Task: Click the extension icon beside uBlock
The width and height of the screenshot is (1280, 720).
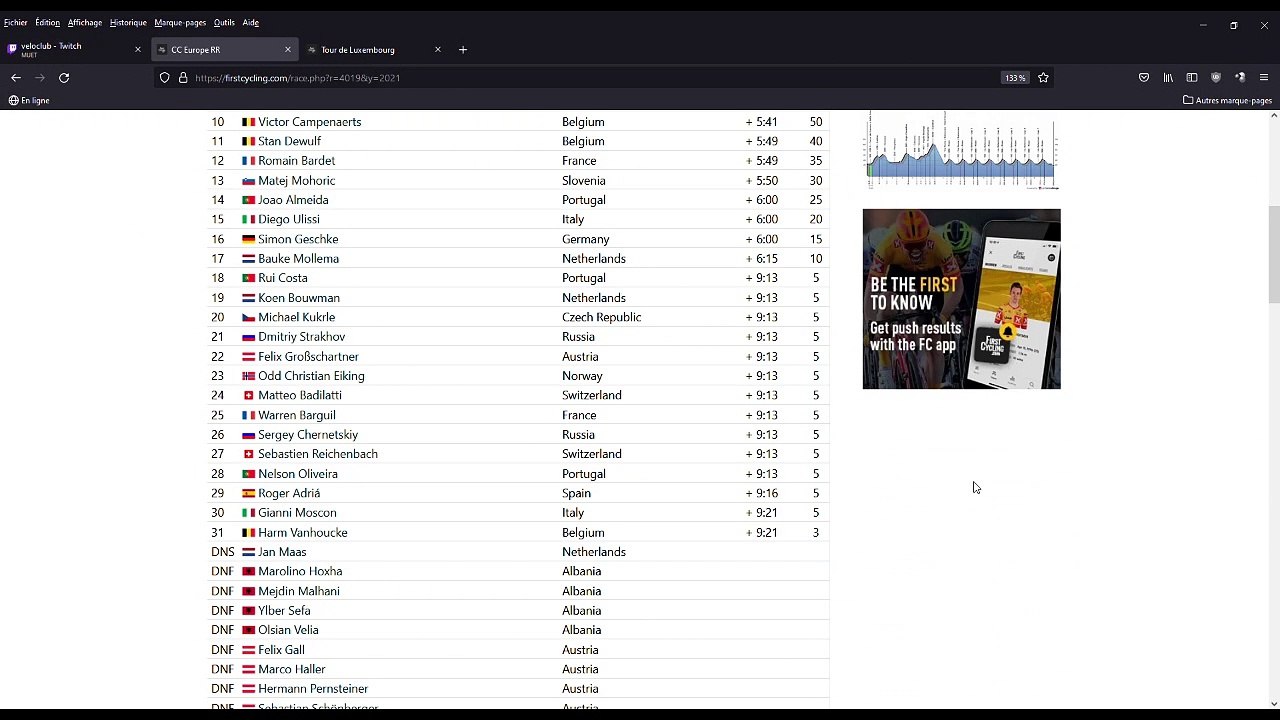Action: point(1240,77)
